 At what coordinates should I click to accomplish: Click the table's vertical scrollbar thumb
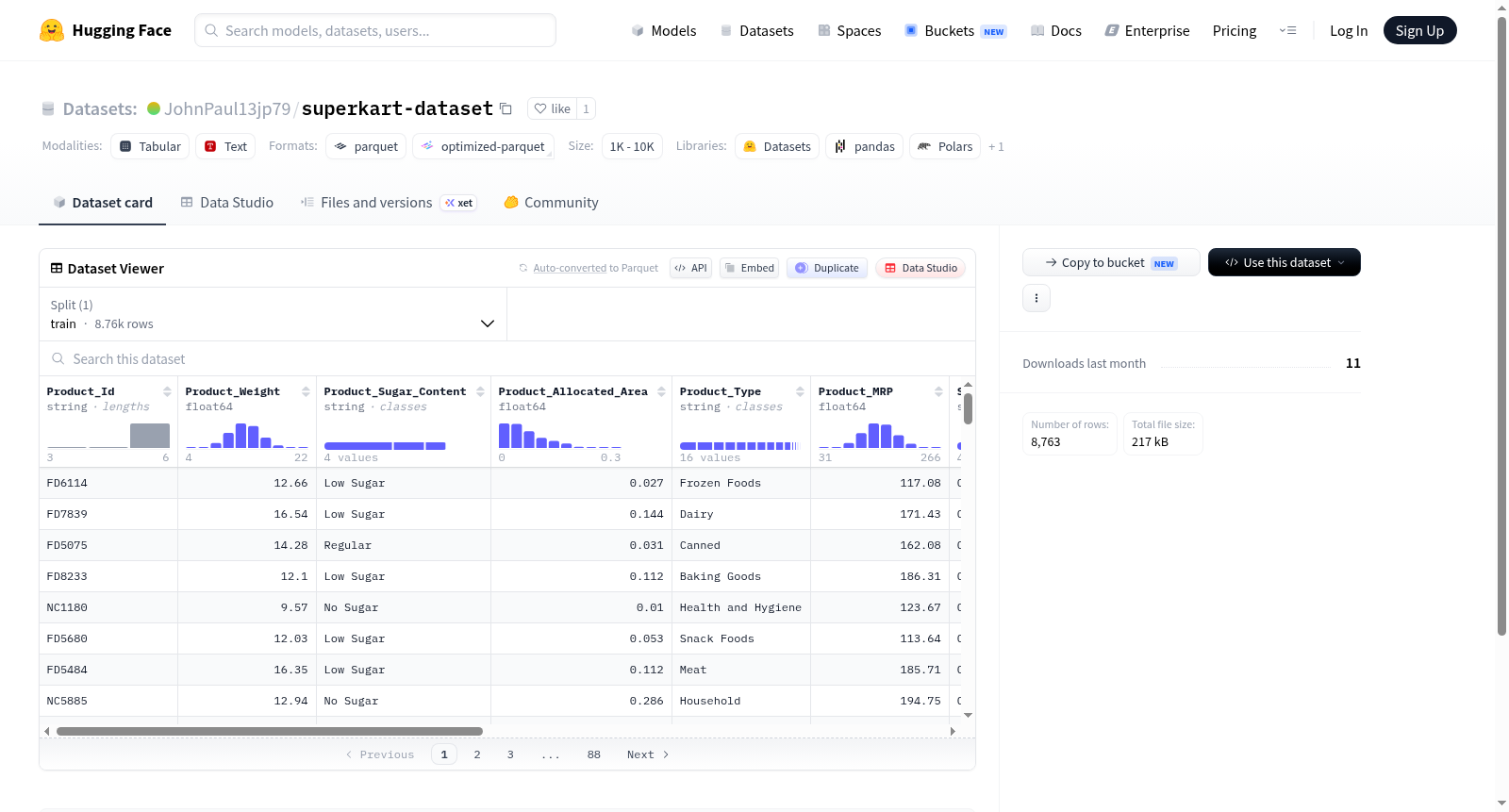968,408
